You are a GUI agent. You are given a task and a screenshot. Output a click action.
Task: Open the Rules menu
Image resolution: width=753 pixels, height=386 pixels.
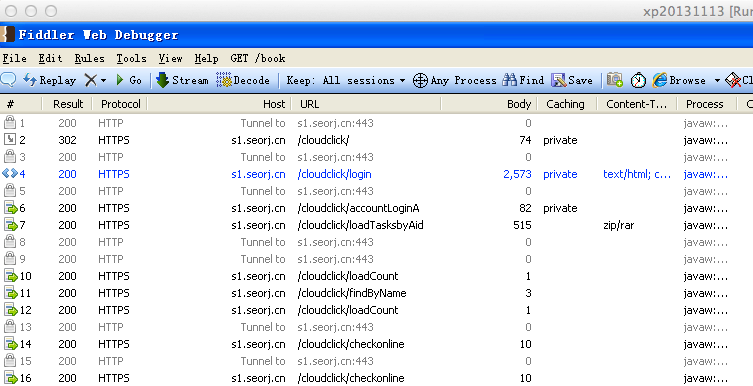(89, 59)
